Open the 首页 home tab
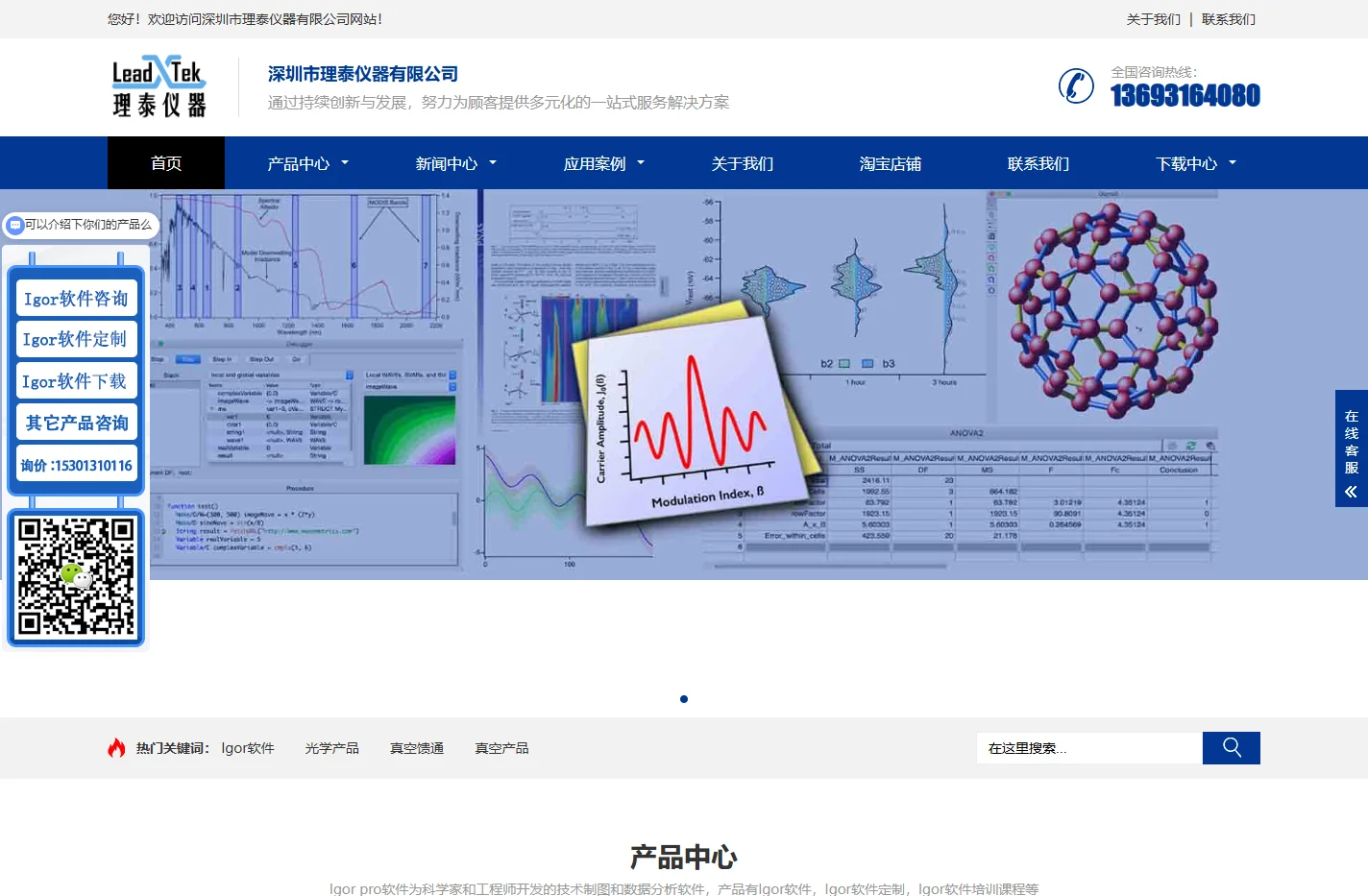This screenshot has height=896, width=1368. (x=166, y=163)
